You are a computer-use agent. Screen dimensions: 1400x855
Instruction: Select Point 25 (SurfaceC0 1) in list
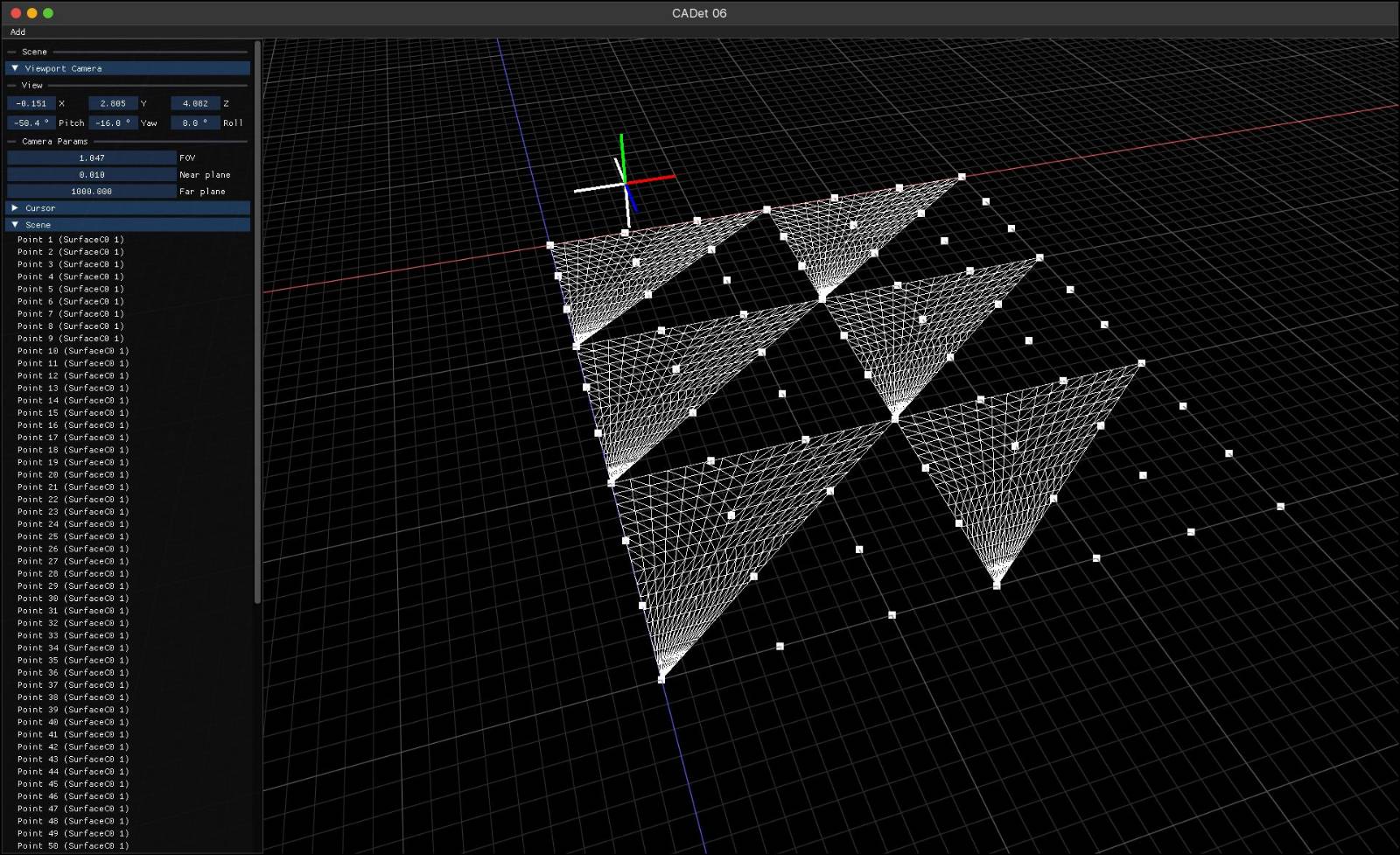(x=73, y=536)
